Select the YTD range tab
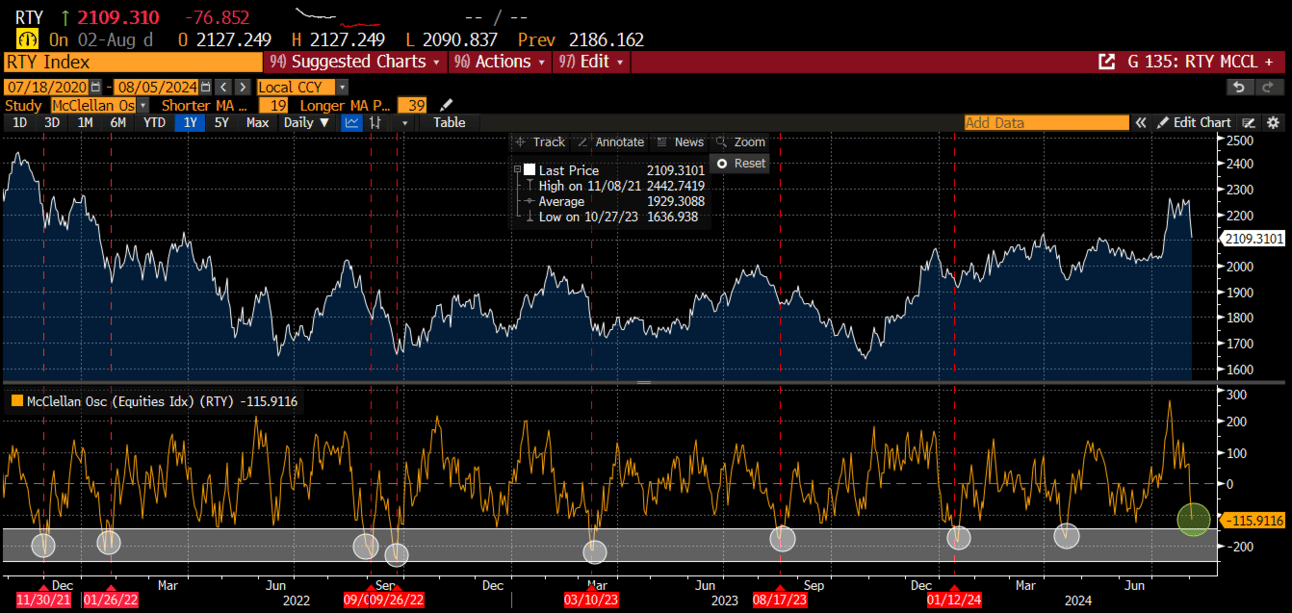This screenshot has height=613, width=1292. coord(154,122)
